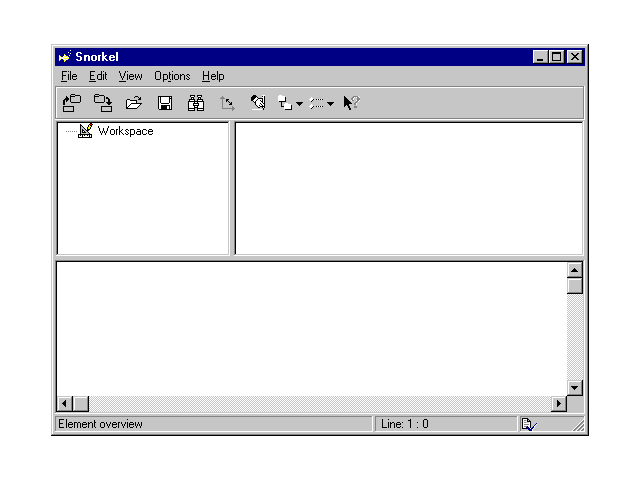This screenshot has height=480, width=640.
Task: Click the first toolbar icon with upward arrow
Action: (72, 102)
